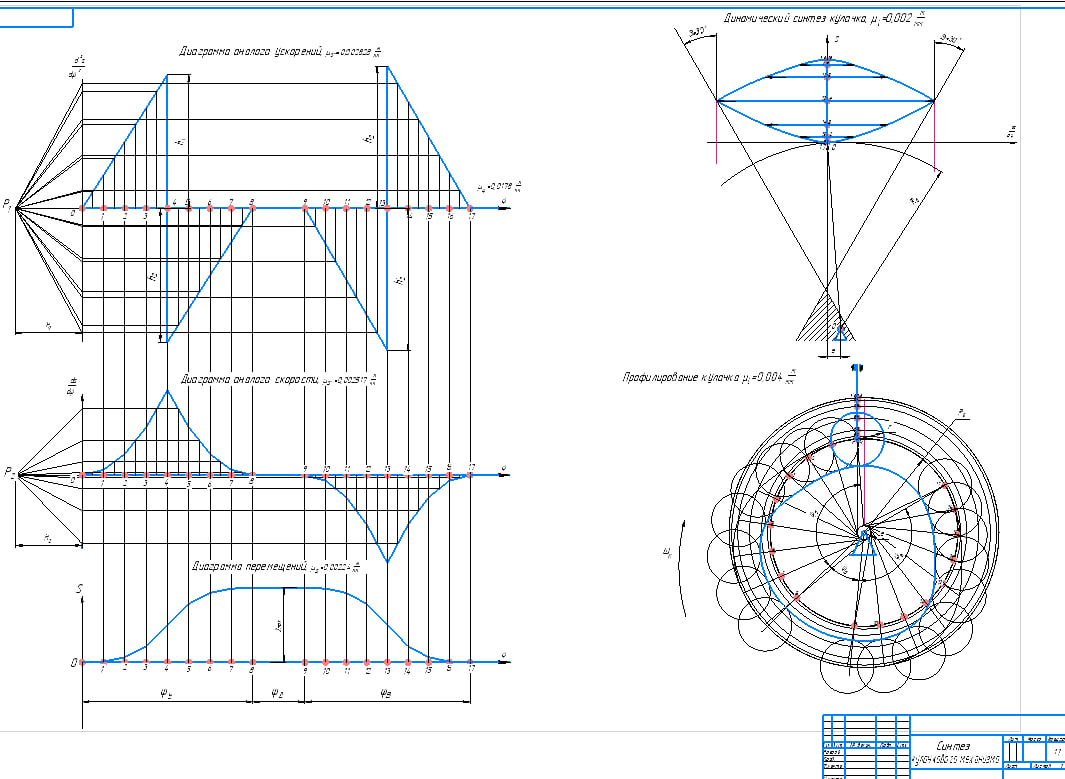
Task: Select the S axis label of displacement diagram
Action: pos(79,589)
